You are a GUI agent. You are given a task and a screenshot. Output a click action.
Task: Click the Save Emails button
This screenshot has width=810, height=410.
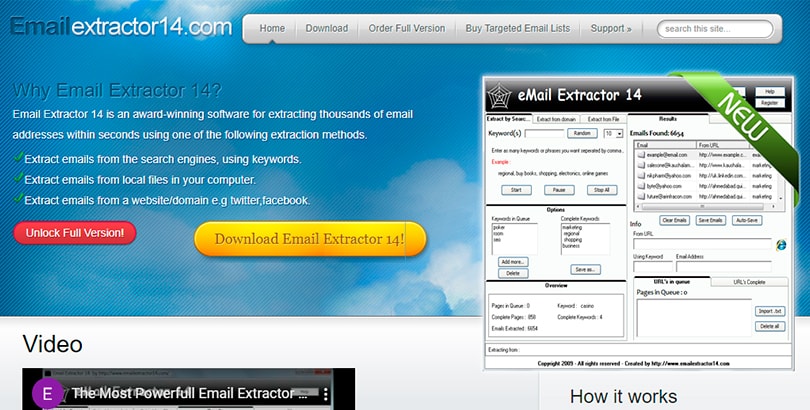(710, 220)
